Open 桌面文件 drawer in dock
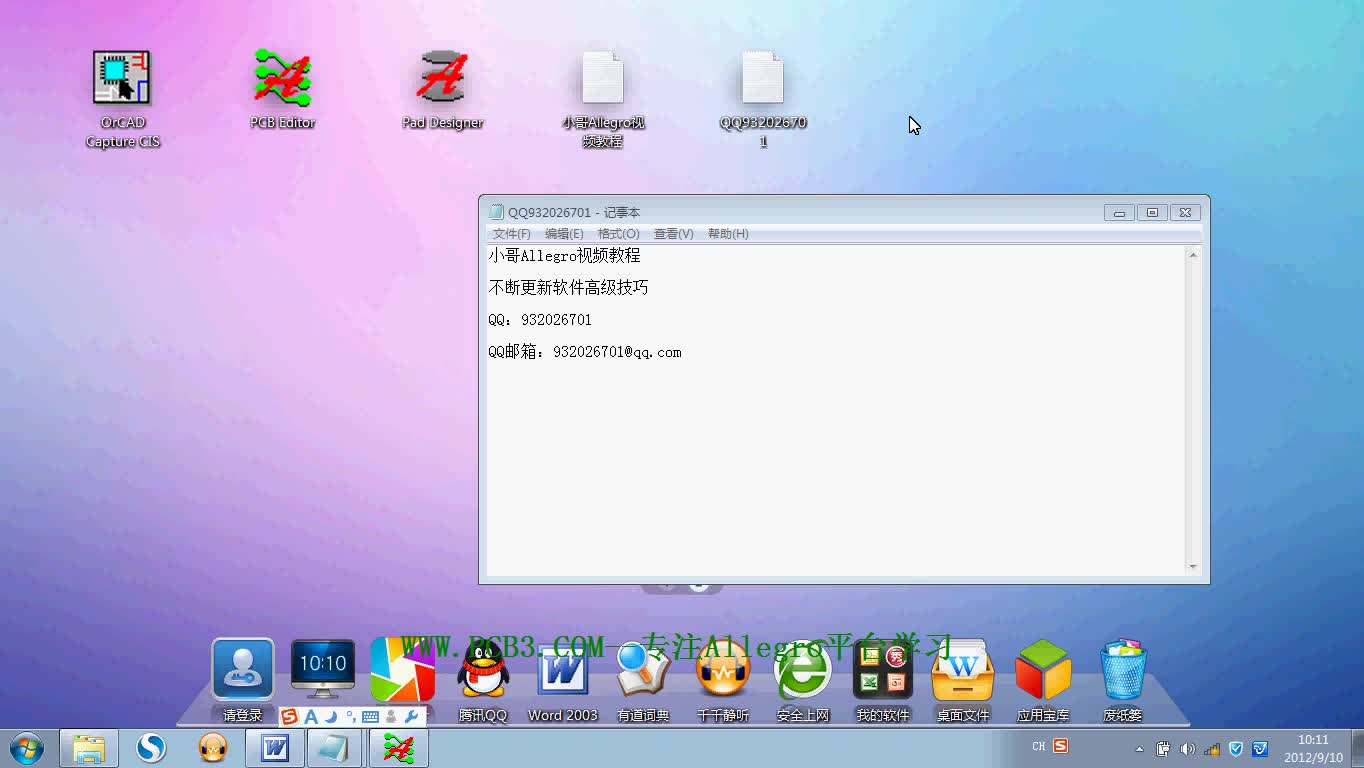1364x768 pixels. [x=963, y=680]
